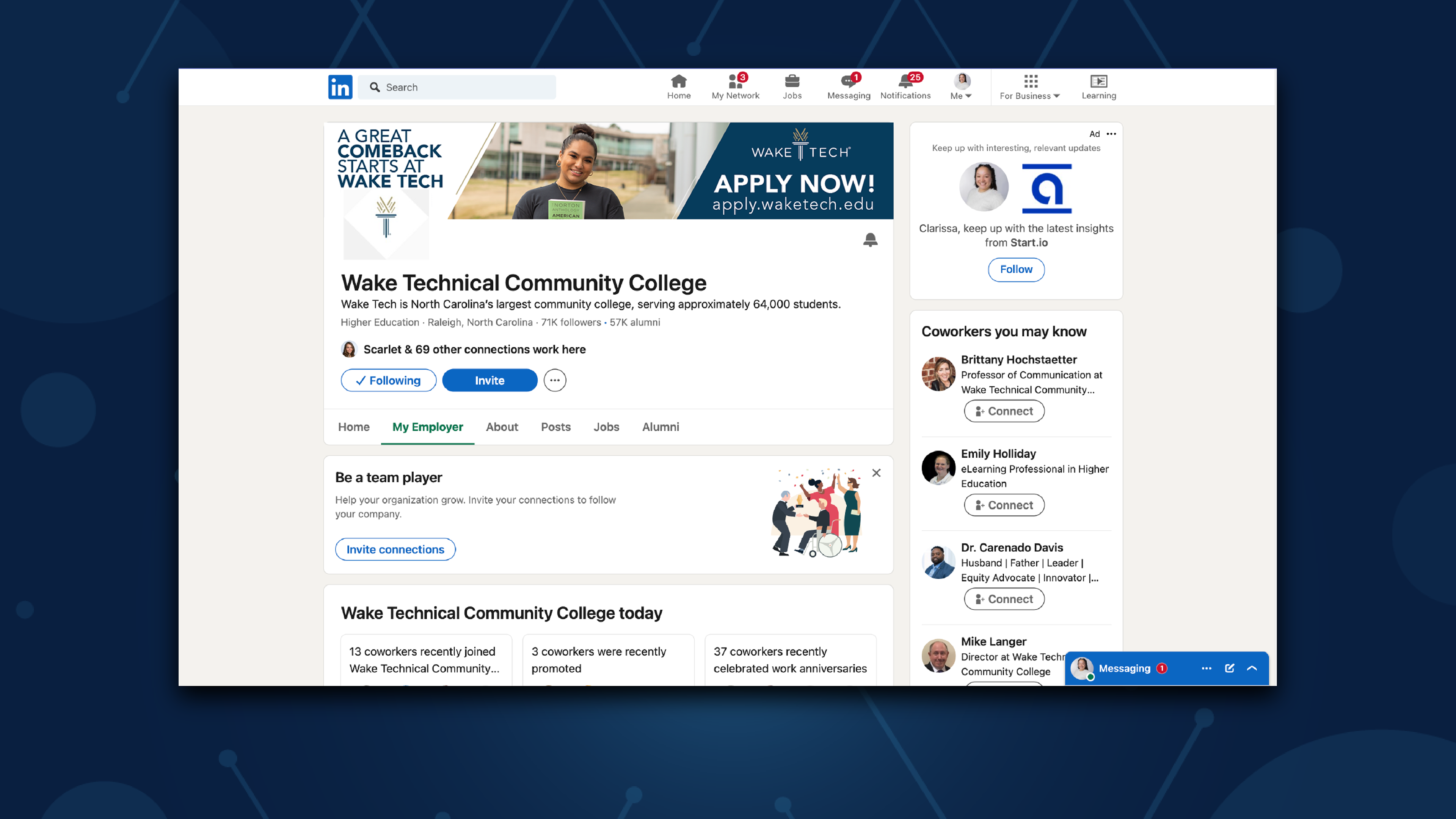Toggle the Following button

(388, 380)
